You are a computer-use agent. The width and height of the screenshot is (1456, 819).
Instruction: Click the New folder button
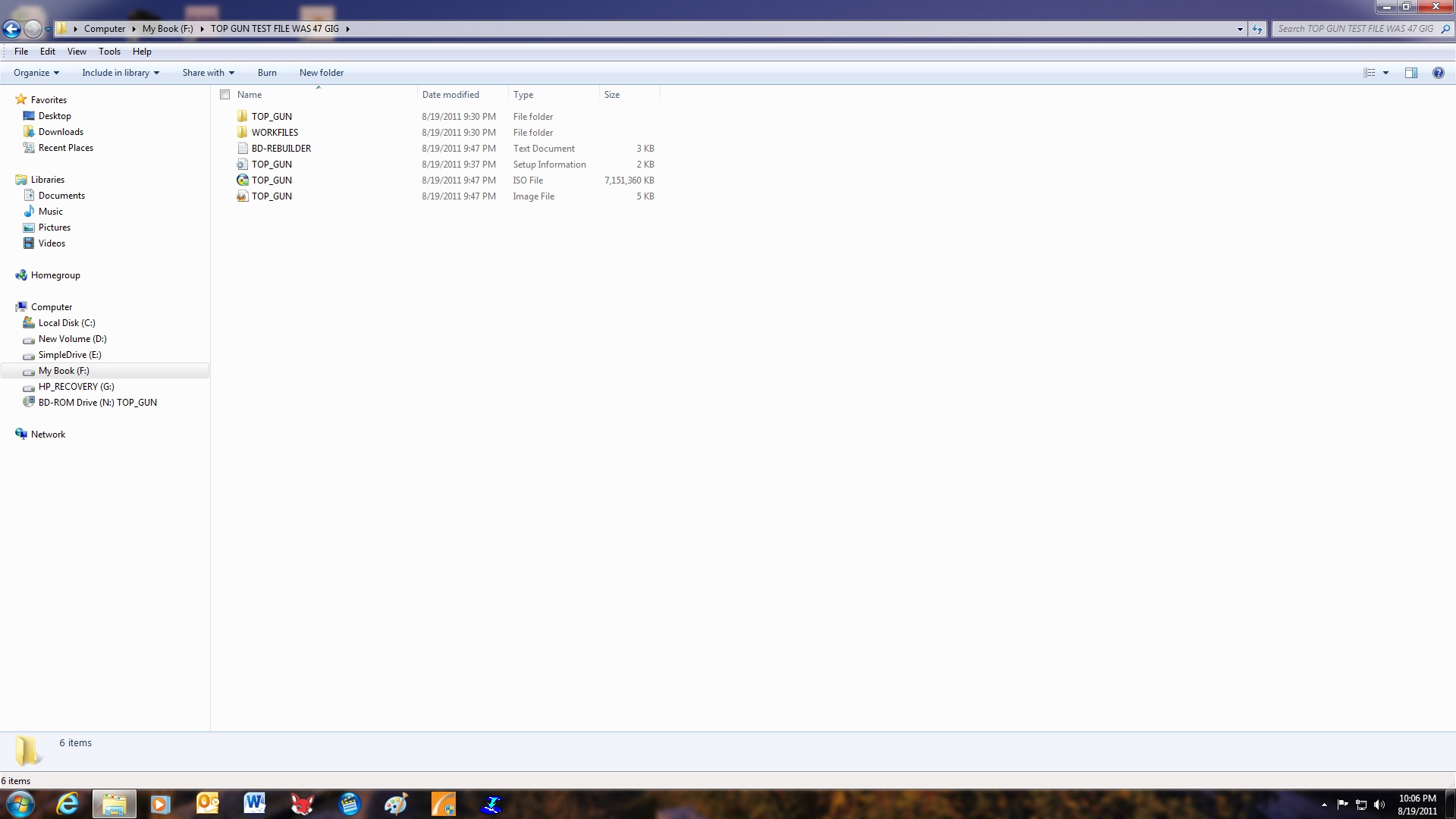coord(322,73)
